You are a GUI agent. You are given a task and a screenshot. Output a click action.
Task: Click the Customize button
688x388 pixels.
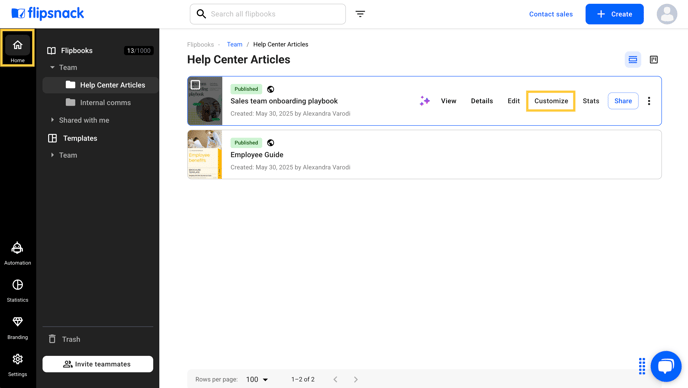click(551, 101)
